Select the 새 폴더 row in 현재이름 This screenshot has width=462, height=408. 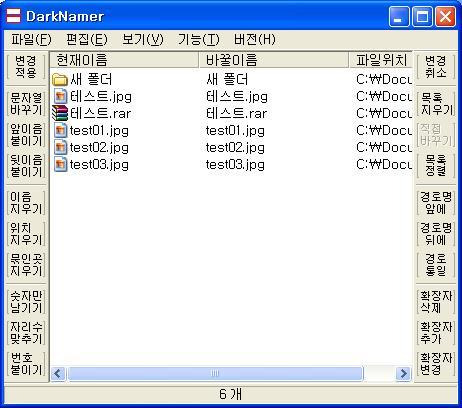(x=91, y=80)
